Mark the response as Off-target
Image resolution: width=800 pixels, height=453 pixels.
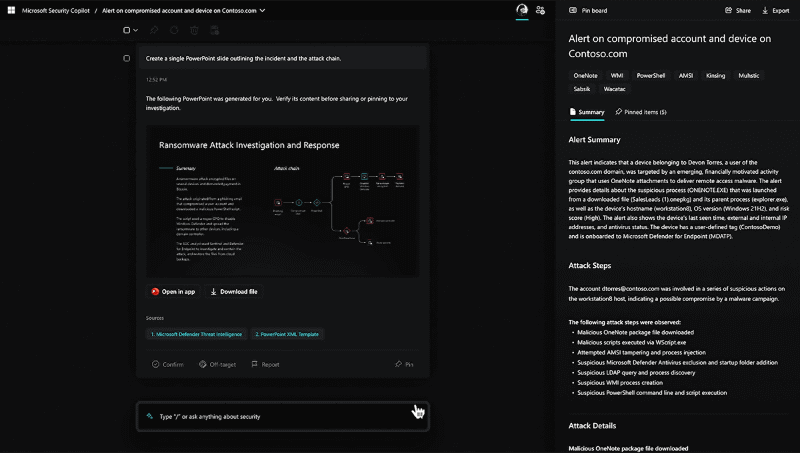(x=217, y=364)
